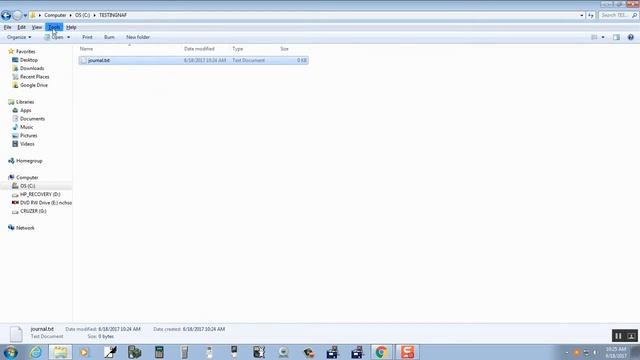Open the Edit menu
The image size is (640, 360).
point(21,27)
